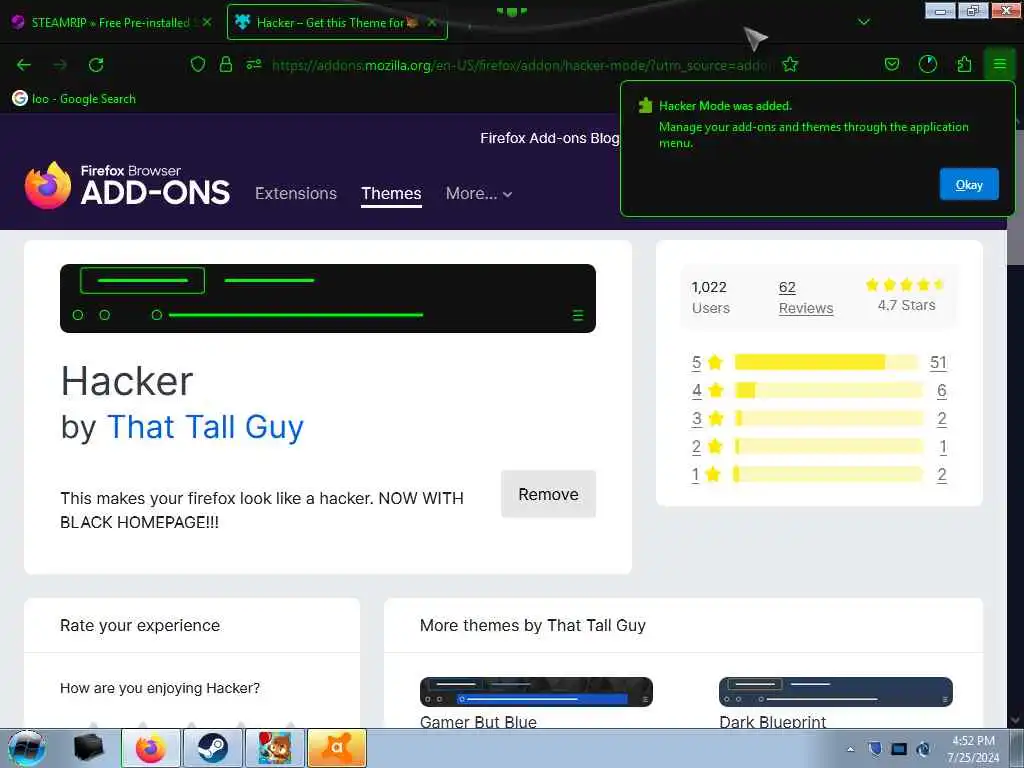
Task: Click the circular profile toolbar icon
Action: click(x=927, y=64)
